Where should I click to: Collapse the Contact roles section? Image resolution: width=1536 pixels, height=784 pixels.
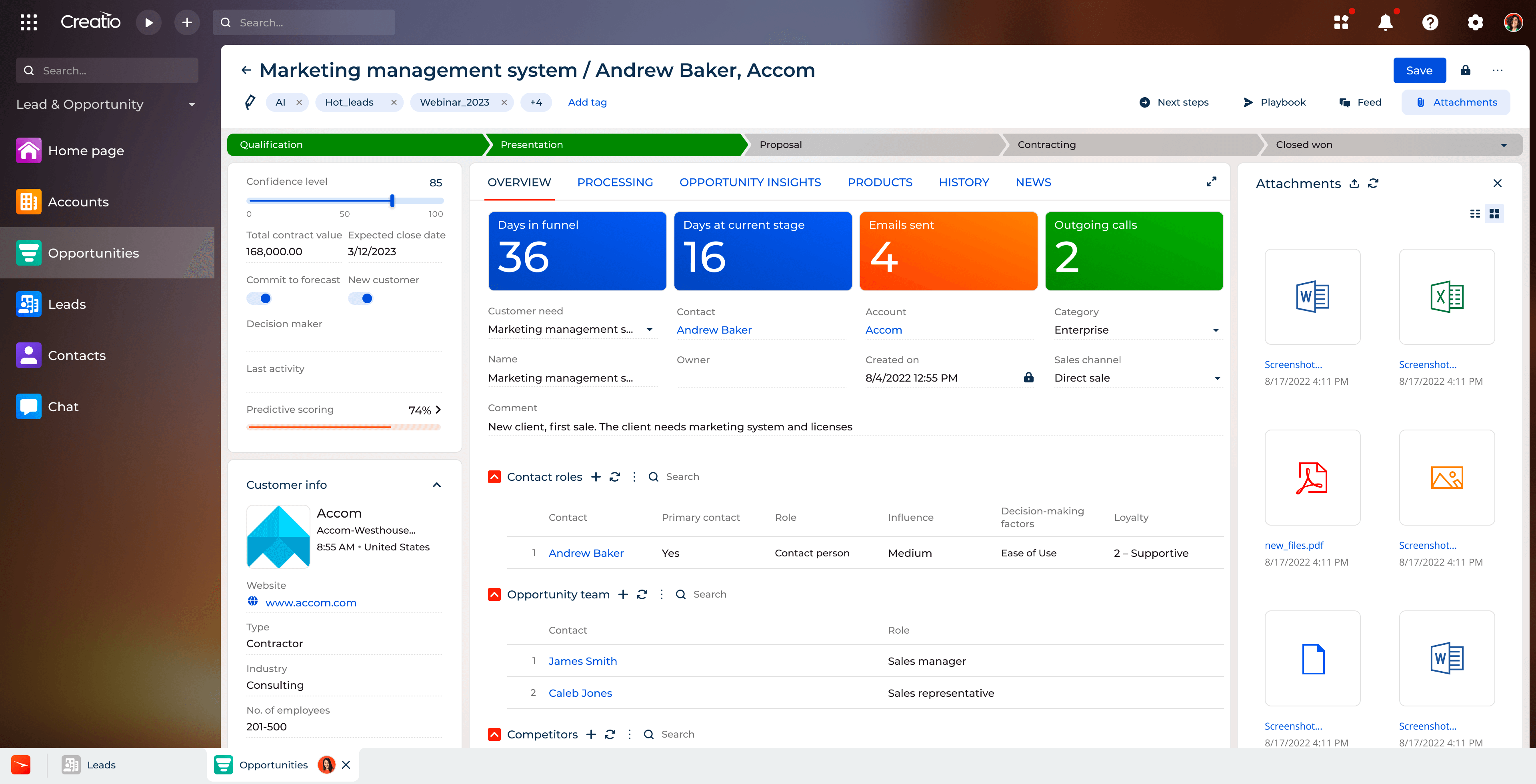494,477
